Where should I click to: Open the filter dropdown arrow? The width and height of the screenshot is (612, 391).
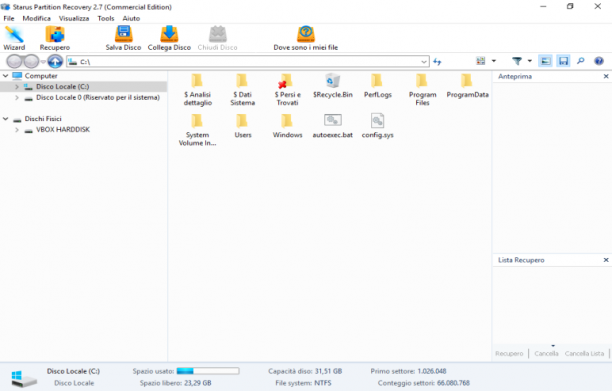(x=530, y=61)
